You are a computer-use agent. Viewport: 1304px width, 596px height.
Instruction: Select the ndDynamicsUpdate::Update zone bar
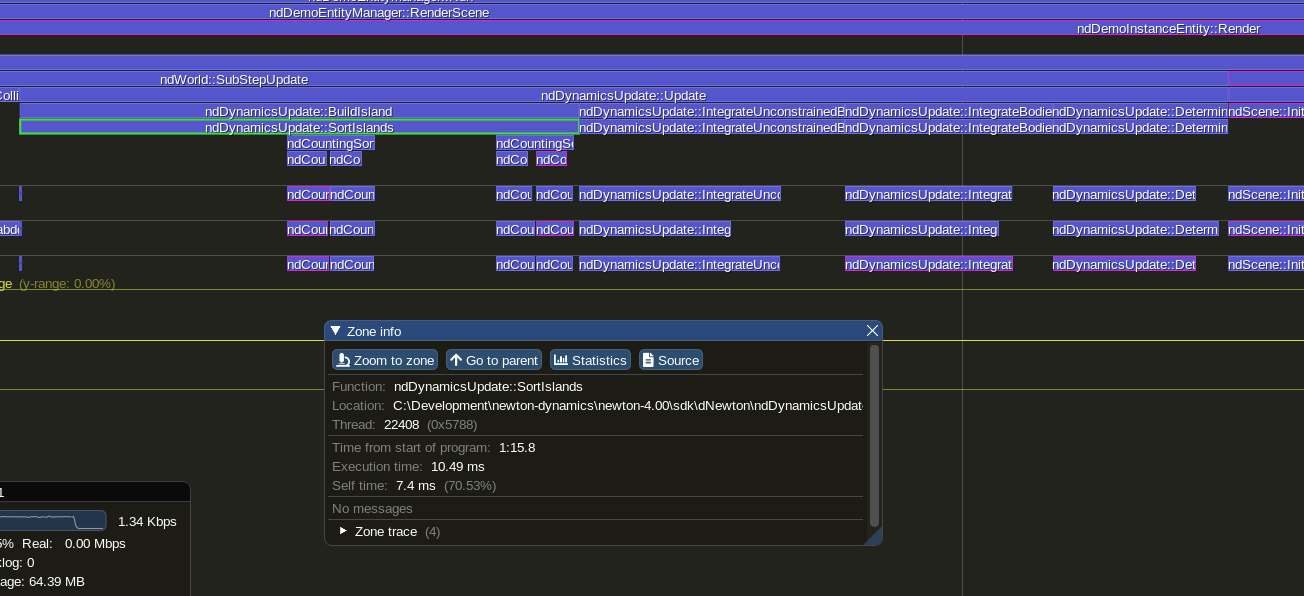coord(623,95)
